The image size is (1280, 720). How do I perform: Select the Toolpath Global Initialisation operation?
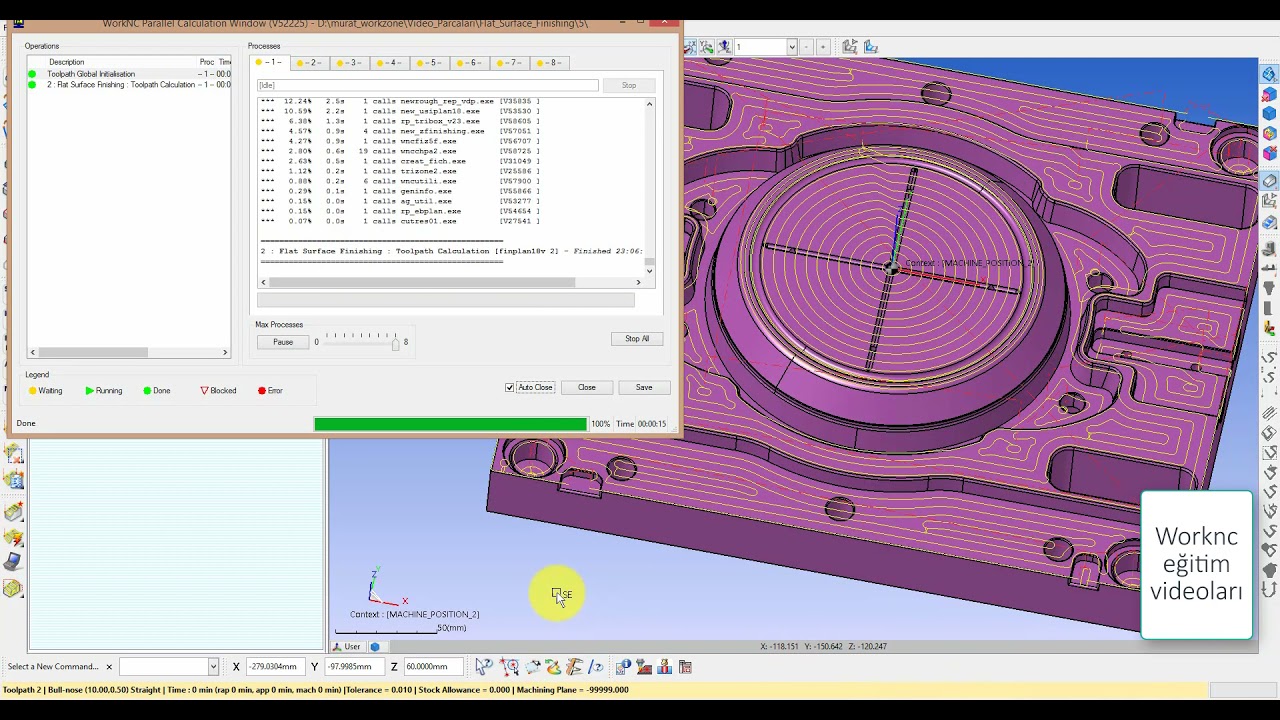(128, 74)
